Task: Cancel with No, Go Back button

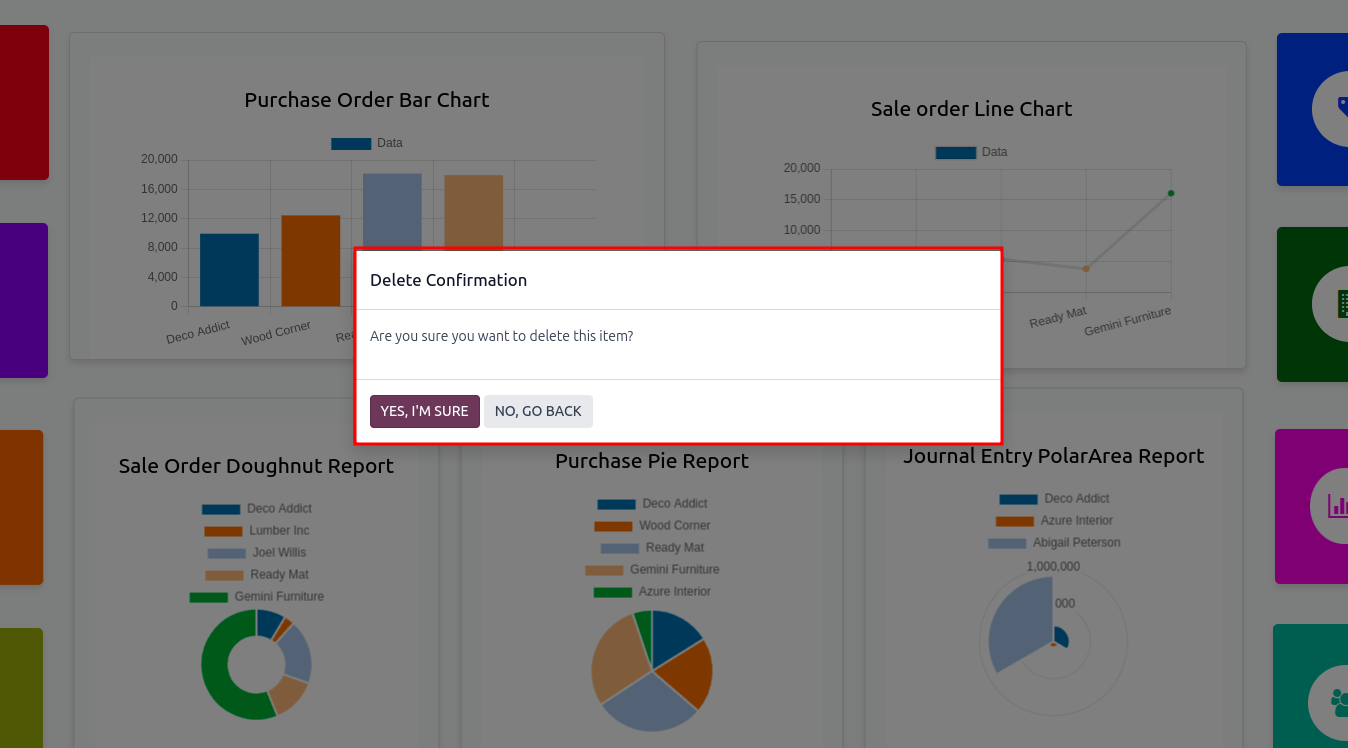Action: [x=538, y=411]
